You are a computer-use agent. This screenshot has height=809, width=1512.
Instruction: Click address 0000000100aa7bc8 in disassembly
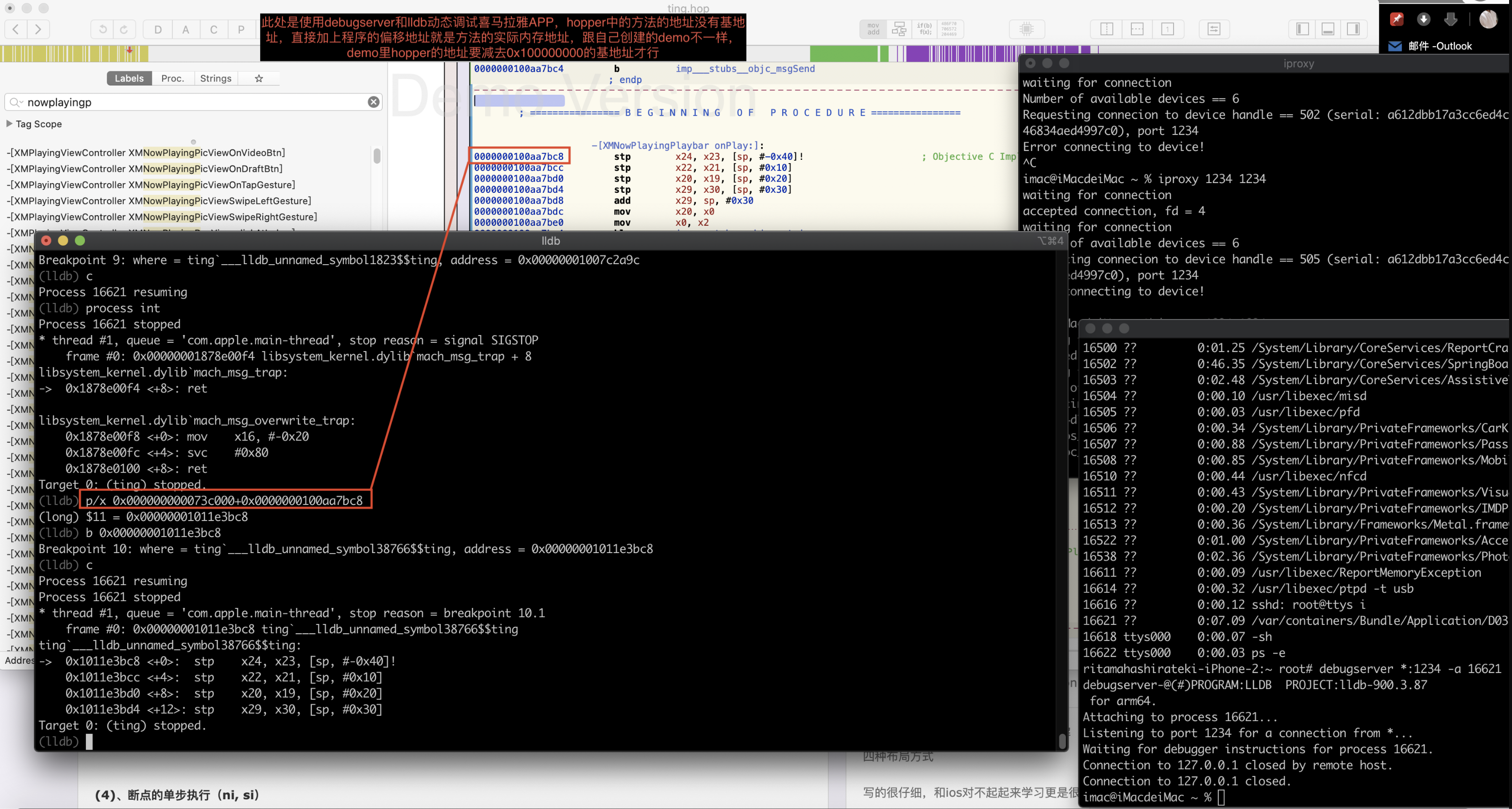pos(519,156)
